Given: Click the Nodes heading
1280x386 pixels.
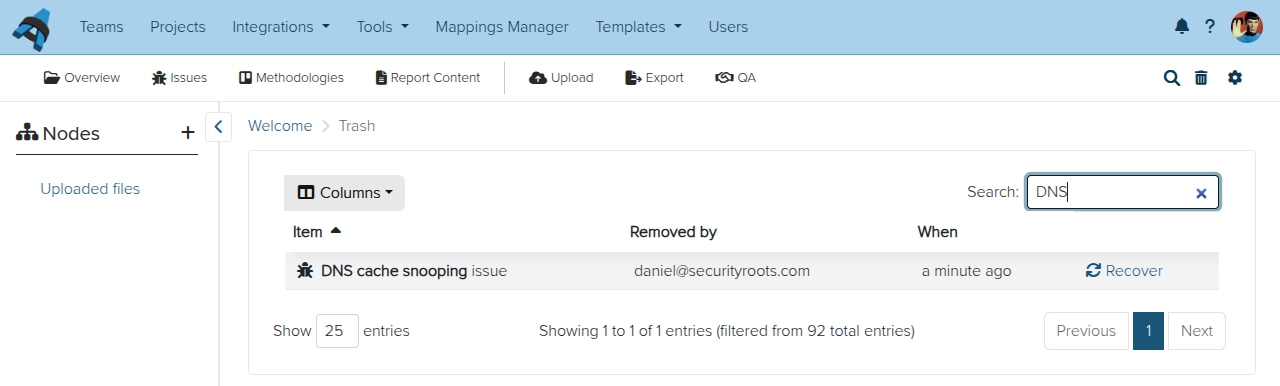Looking at the screenshot, I should 71,133.
